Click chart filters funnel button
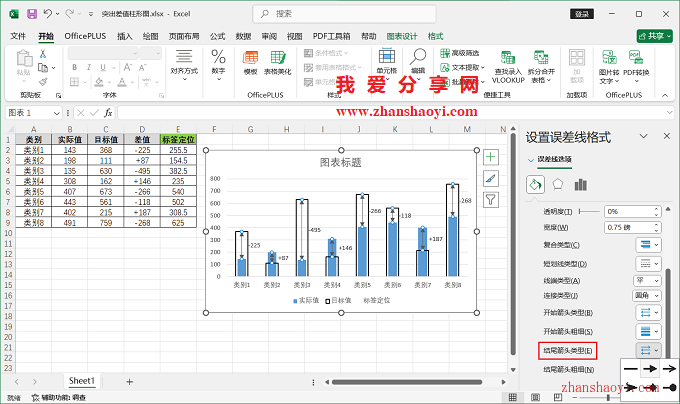680x404 pixels. coord(490,199)
